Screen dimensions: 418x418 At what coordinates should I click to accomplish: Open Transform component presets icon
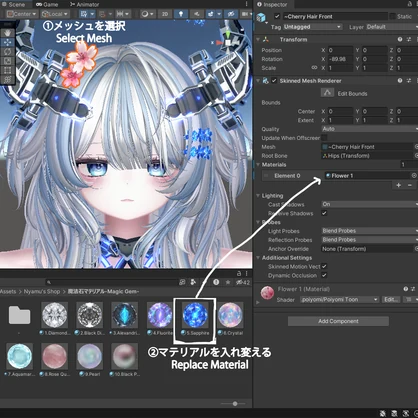point(409,39)
